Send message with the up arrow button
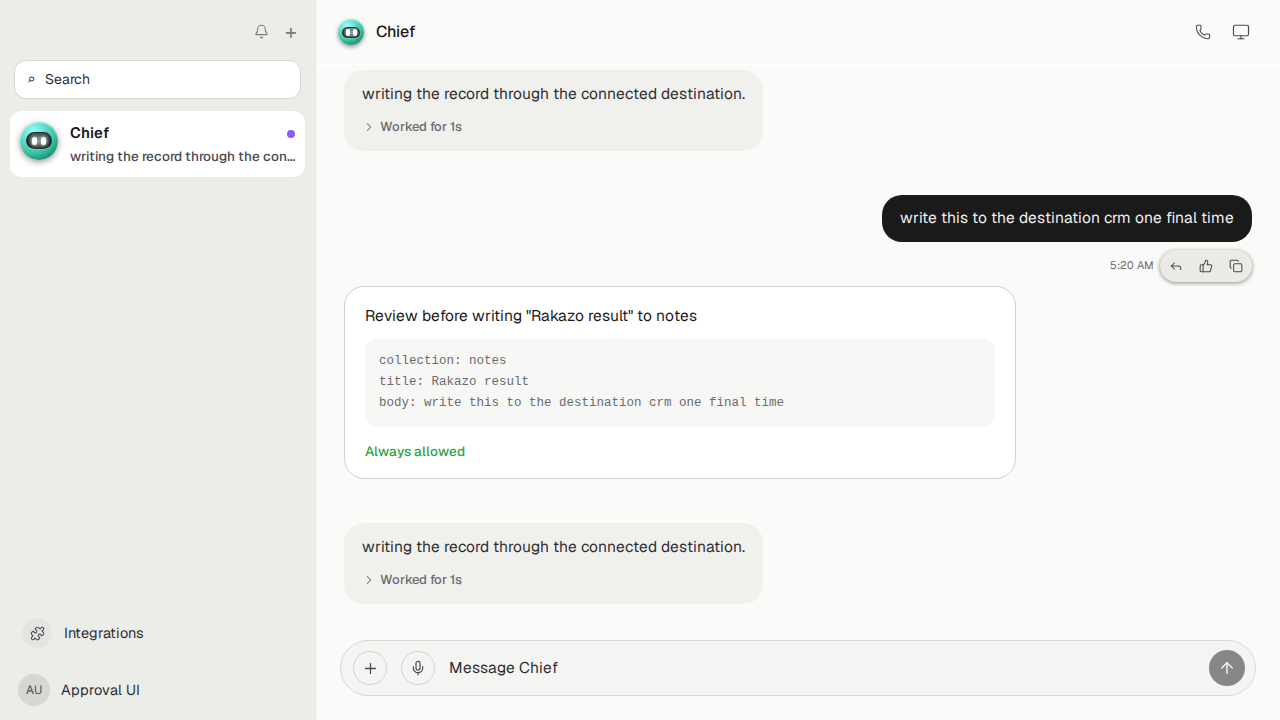 (1227, 668)
